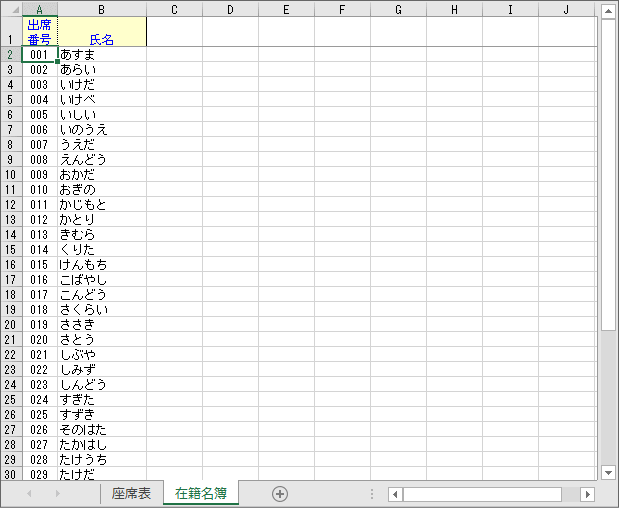Click the tab bar resize handle dots
This screenshot has height=508, width=619.
point(372,494)
